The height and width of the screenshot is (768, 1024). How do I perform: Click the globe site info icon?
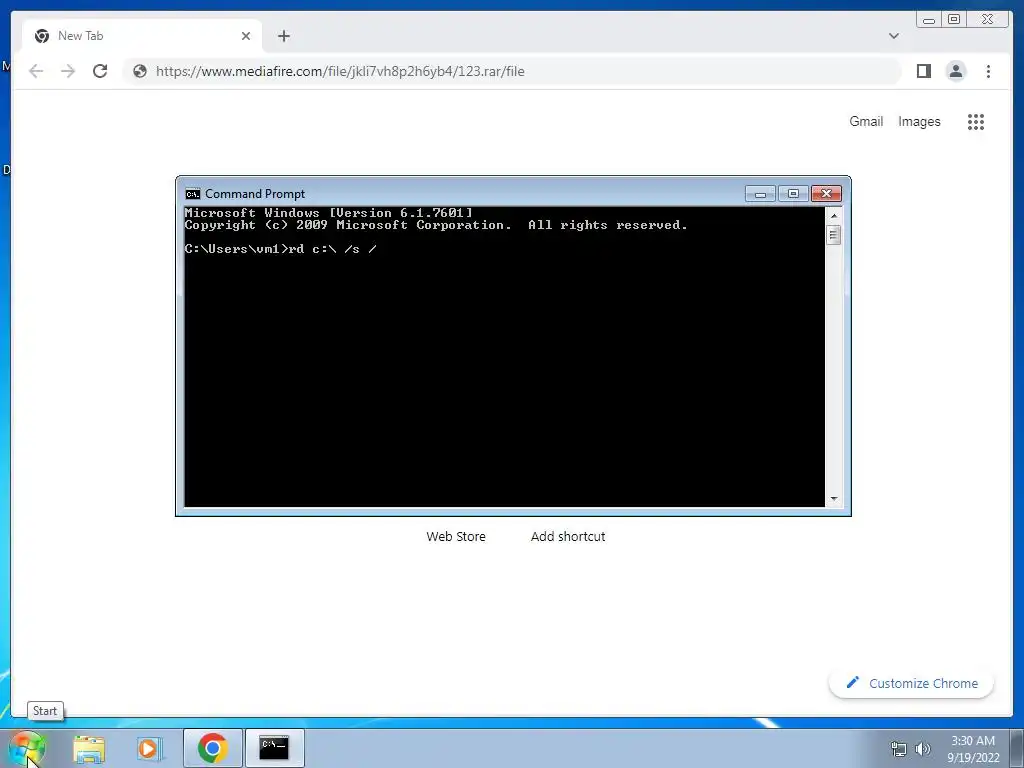(x=140, y=71)
